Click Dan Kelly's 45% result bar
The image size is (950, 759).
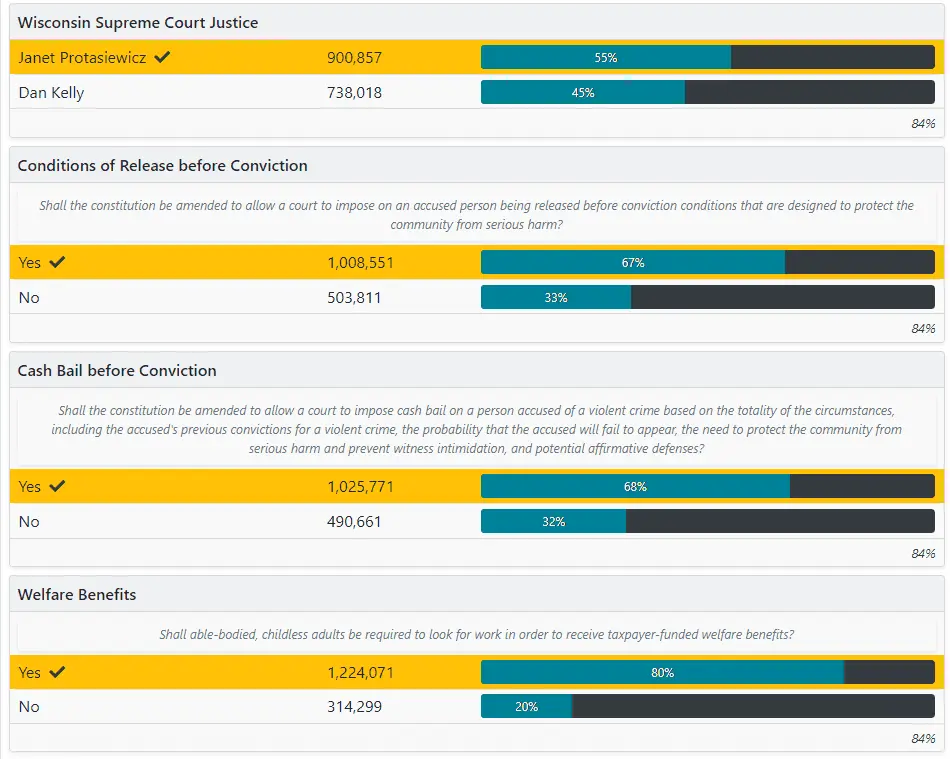[582, 93]
